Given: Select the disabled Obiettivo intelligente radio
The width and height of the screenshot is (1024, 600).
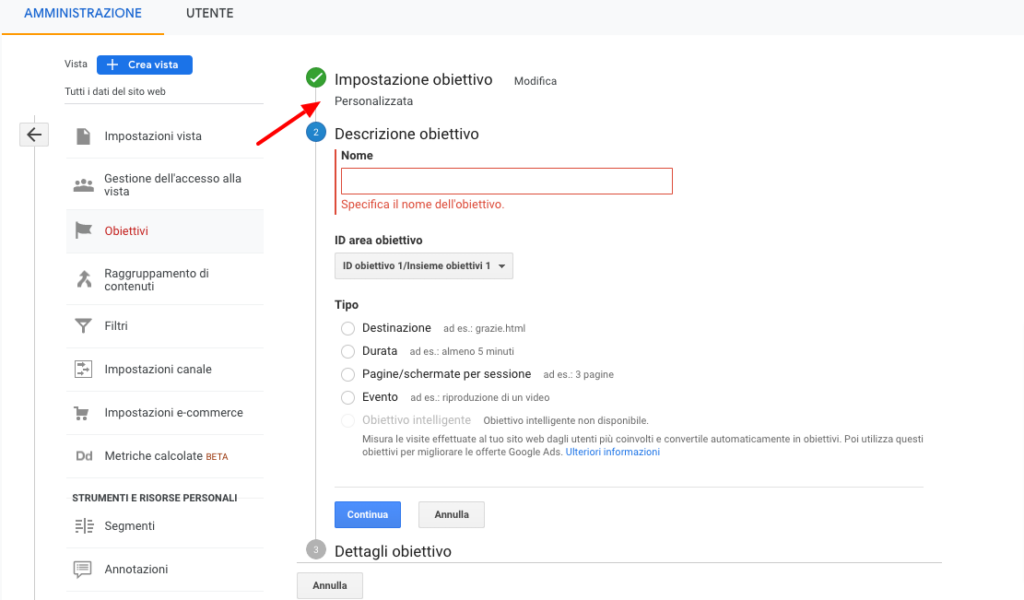Looking at the screenshot, I should pyautogui.click(x=348, y=420).
